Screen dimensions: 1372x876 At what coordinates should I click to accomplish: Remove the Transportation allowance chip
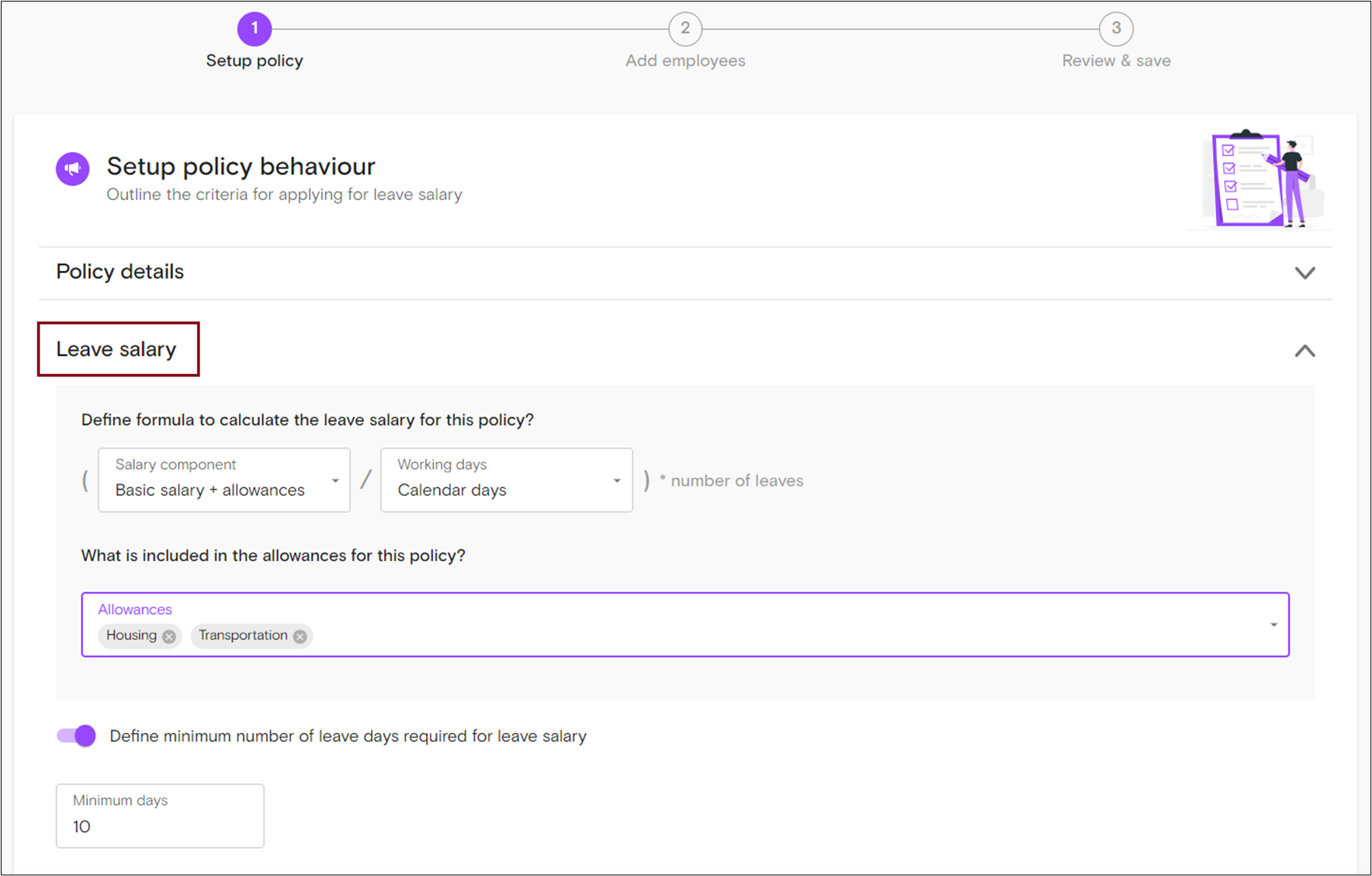tap(300, 636)
